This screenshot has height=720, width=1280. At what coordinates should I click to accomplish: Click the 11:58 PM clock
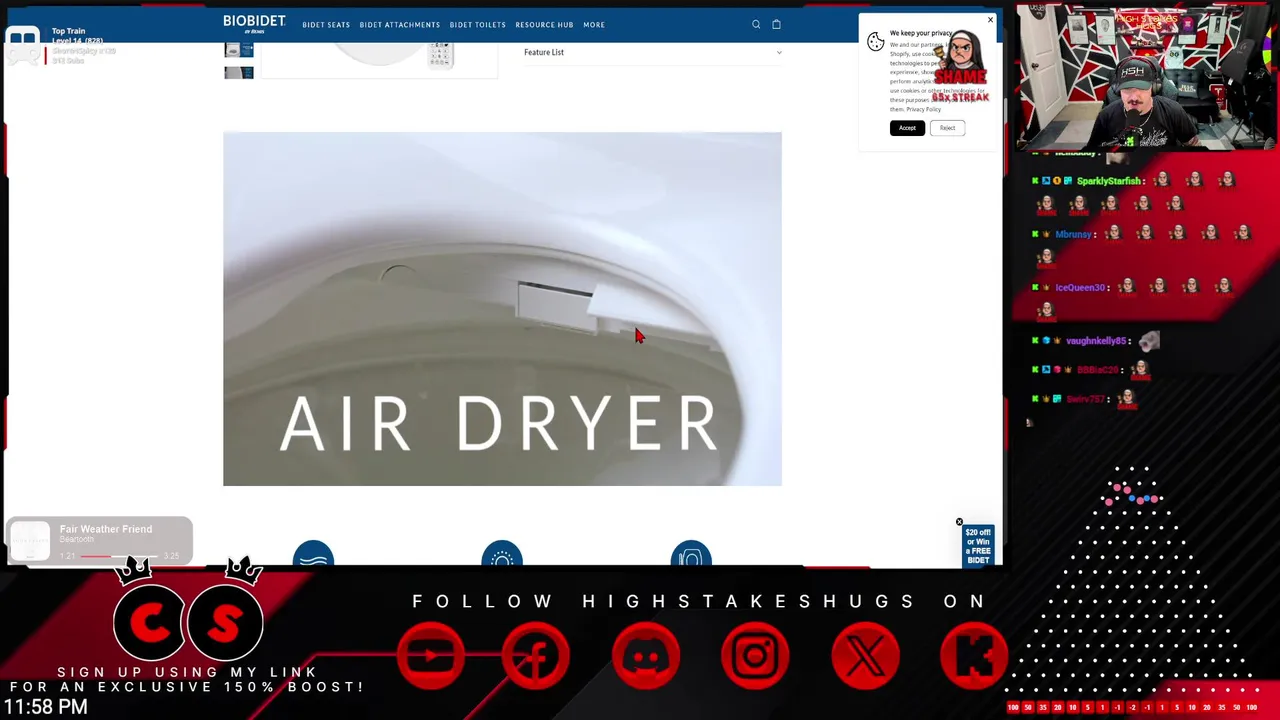coord(45,706)
